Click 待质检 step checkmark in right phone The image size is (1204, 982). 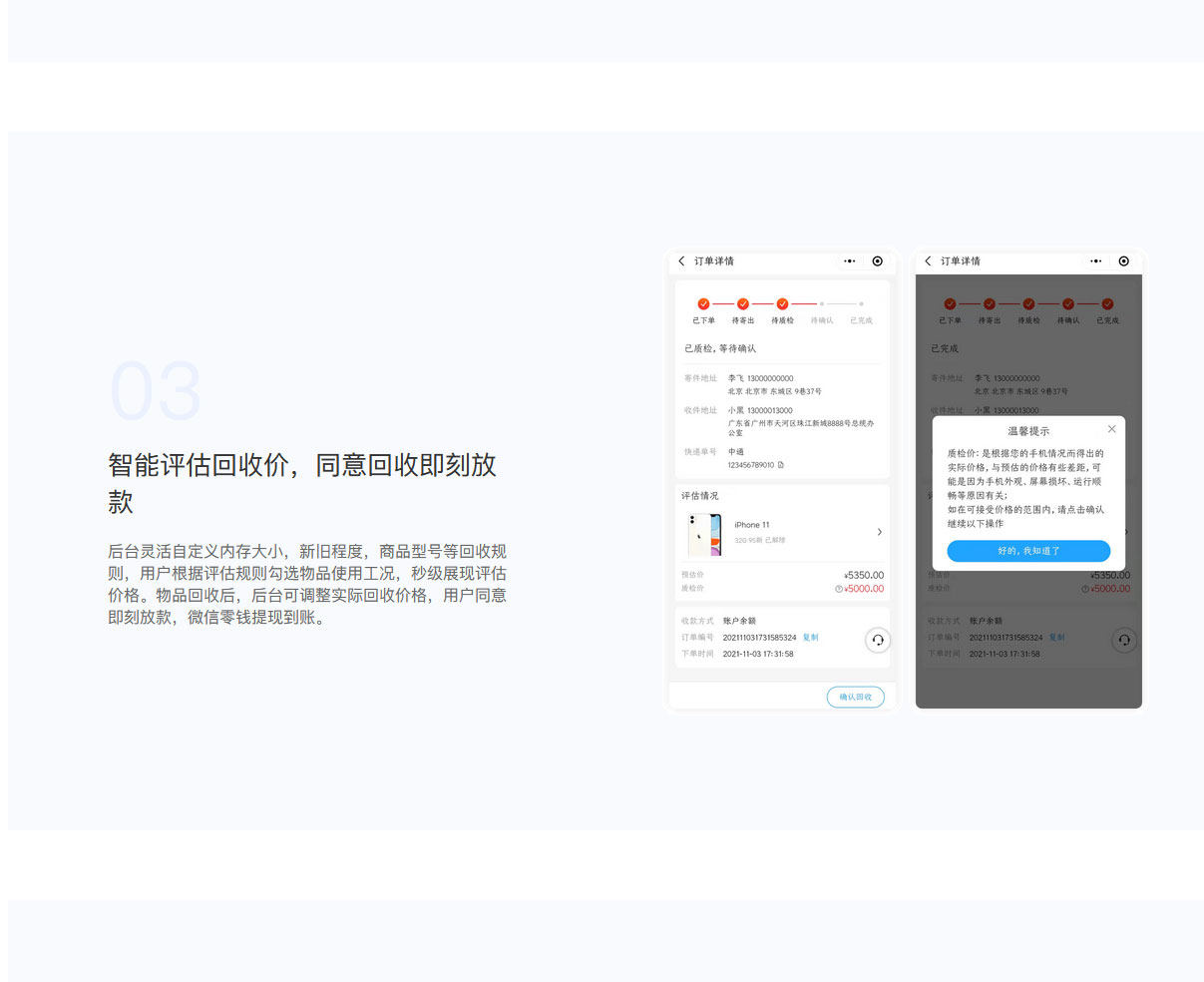[1028, 303]
